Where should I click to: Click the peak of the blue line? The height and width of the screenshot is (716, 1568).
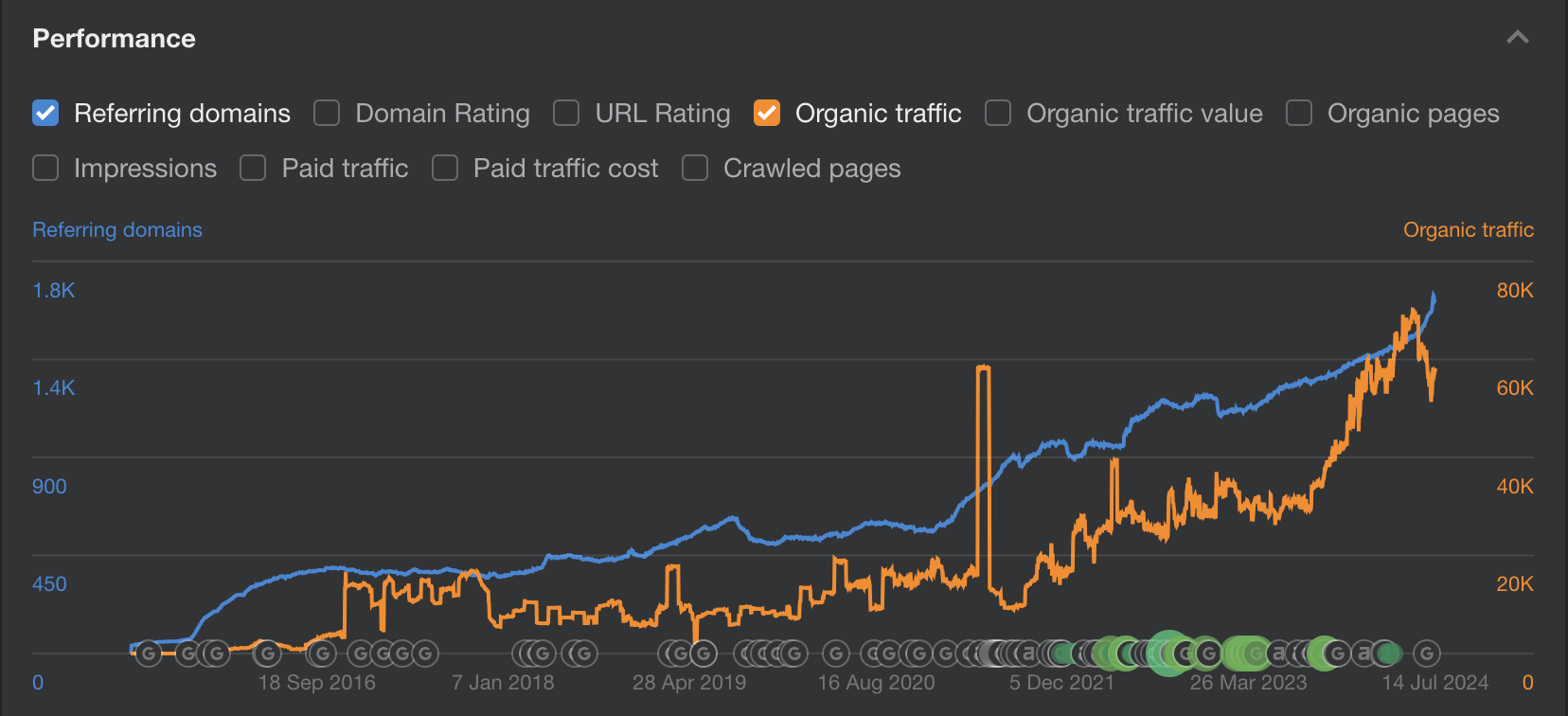1434,295
